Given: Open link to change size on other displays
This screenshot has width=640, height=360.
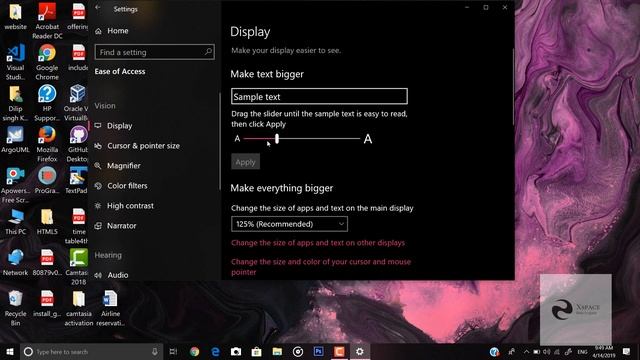Looking at the screenshot, I should (x=318, y=243).
